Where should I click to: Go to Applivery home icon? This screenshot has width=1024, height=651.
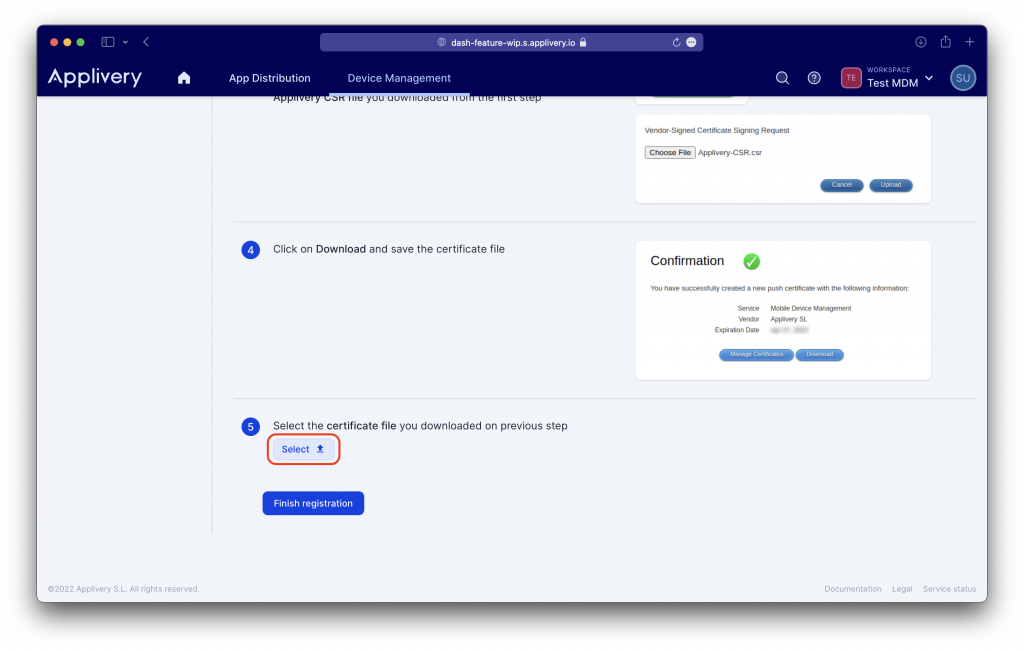pos(184,78)
